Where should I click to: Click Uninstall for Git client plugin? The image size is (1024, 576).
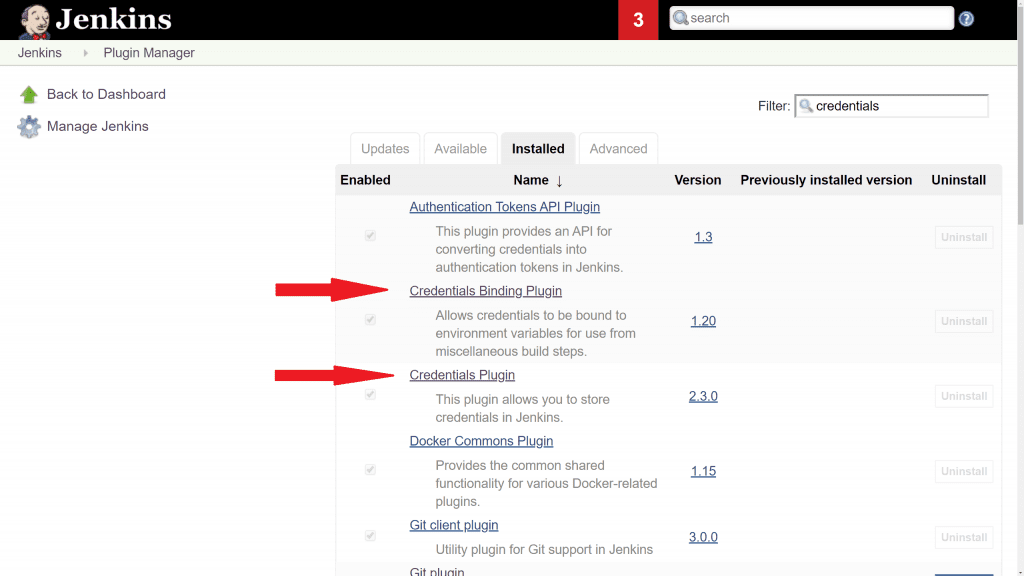[964, 537]
